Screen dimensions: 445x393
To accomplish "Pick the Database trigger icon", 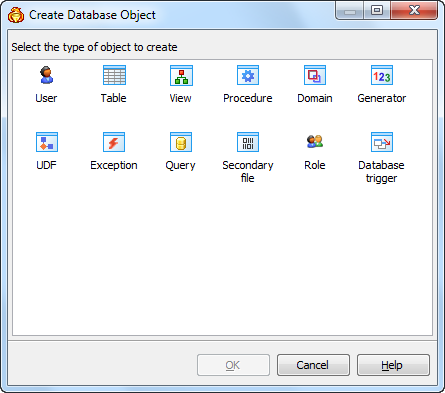I will pos(382,142).
